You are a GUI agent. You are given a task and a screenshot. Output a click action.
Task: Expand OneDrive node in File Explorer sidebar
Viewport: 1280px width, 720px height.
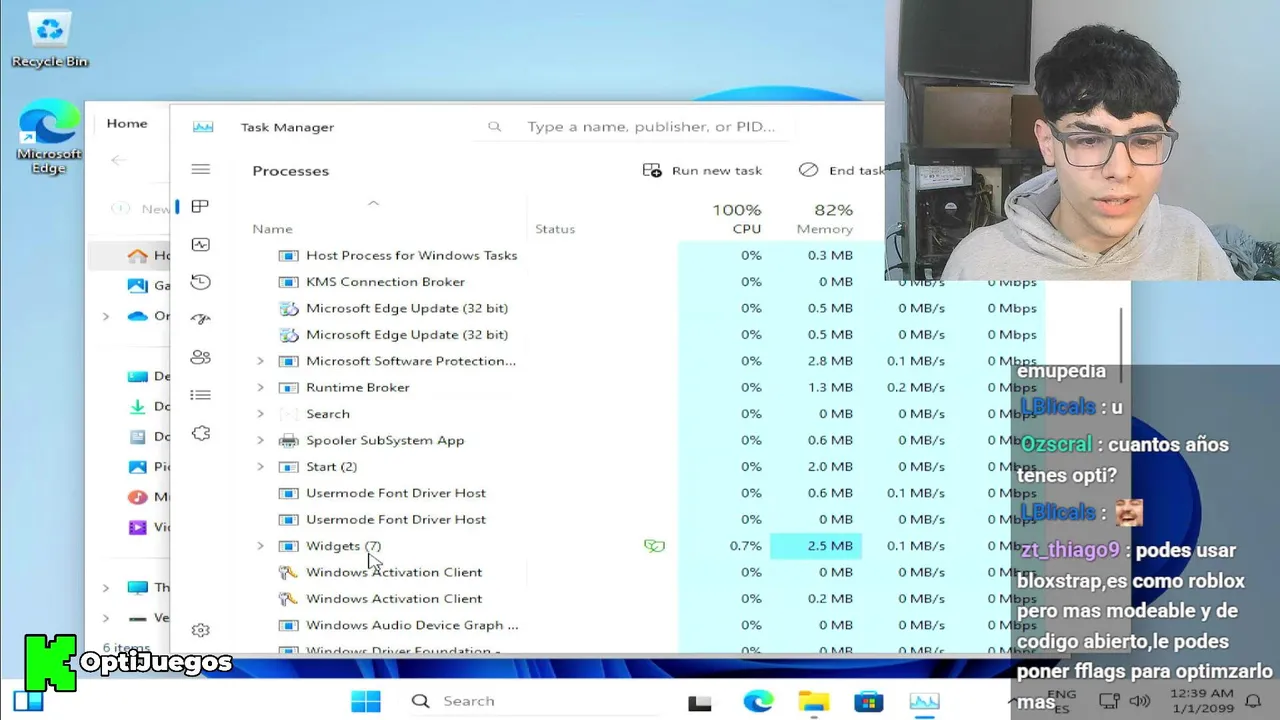(106, 316)
